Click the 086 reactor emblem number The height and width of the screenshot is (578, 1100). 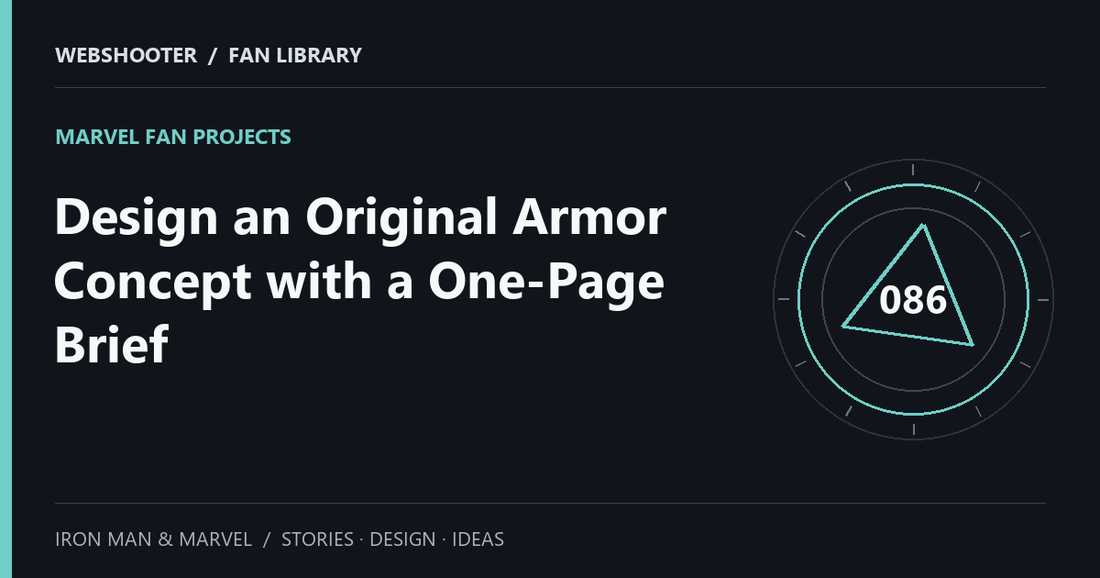913,300
